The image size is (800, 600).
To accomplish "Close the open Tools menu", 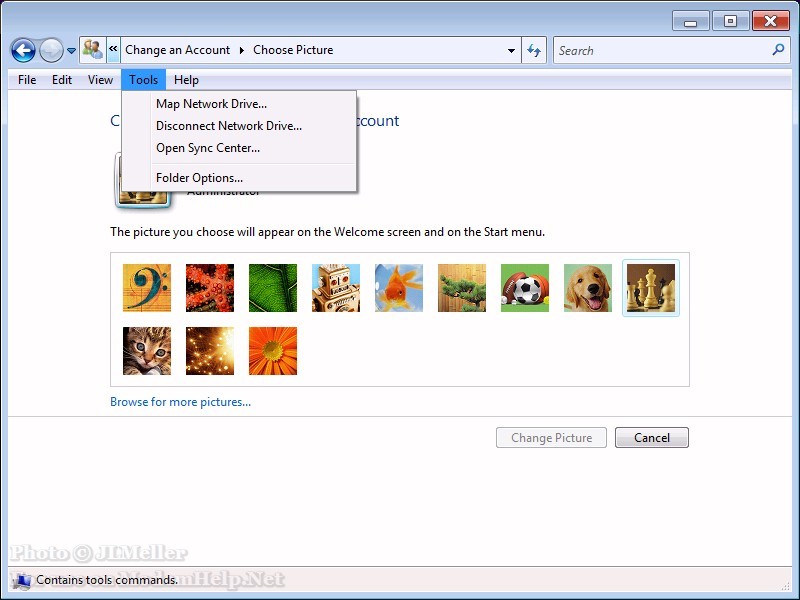I will pos(143,80).
